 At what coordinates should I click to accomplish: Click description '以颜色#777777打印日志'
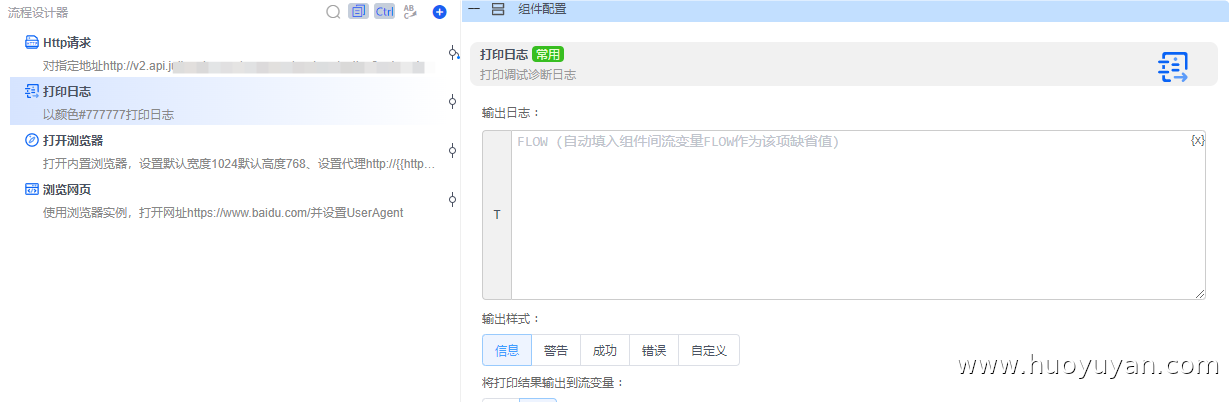click(108, 115)
